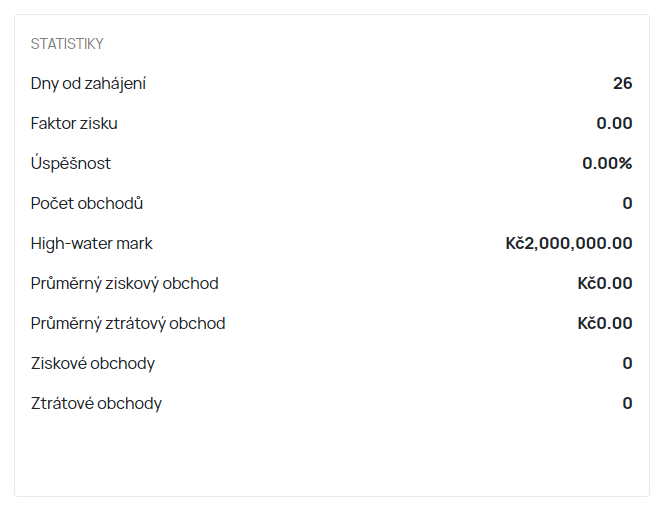Click the Kč2,000,000.00 high-water value
Screen dimensions: 659x515
point(569,243)
